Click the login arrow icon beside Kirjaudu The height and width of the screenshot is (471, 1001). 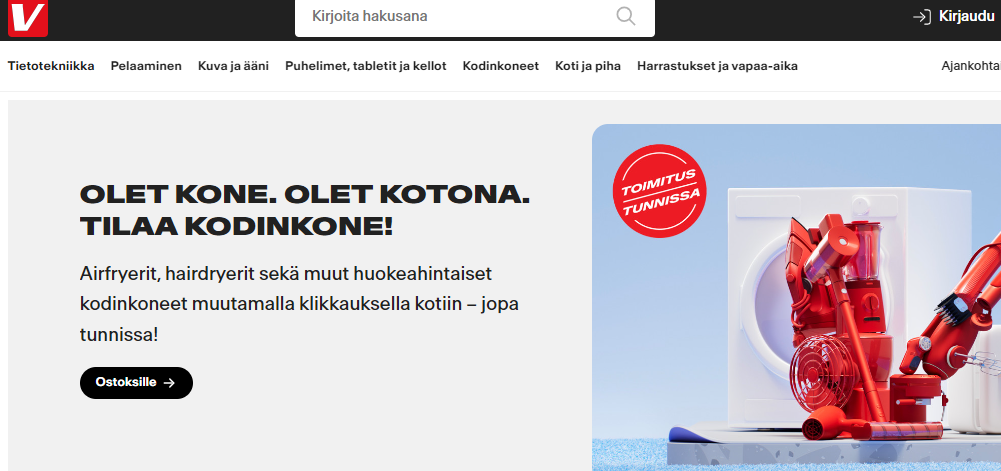[922, 17]
